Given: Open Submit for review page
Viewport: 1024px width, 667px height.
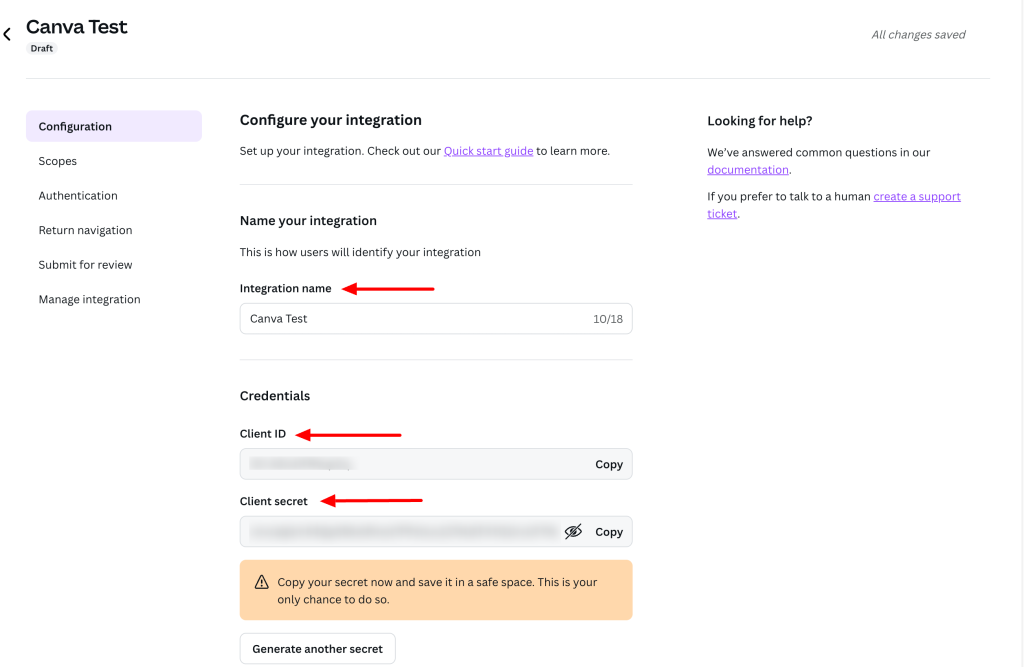Looking at the screenshot, I should point(85,265).
